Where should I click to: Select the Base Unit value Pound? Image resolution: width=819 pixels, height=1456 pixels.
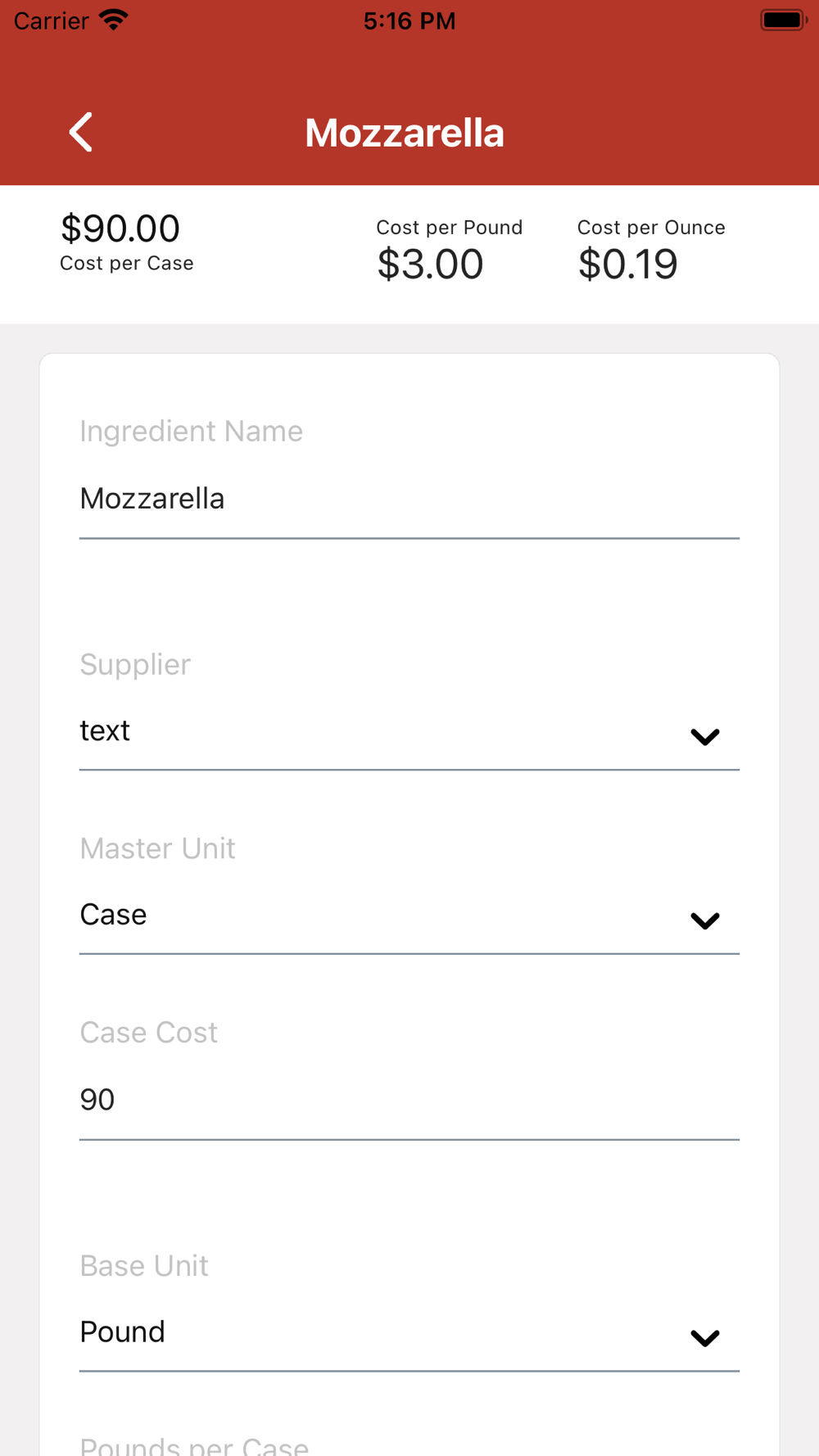(x=122, y=1332)
